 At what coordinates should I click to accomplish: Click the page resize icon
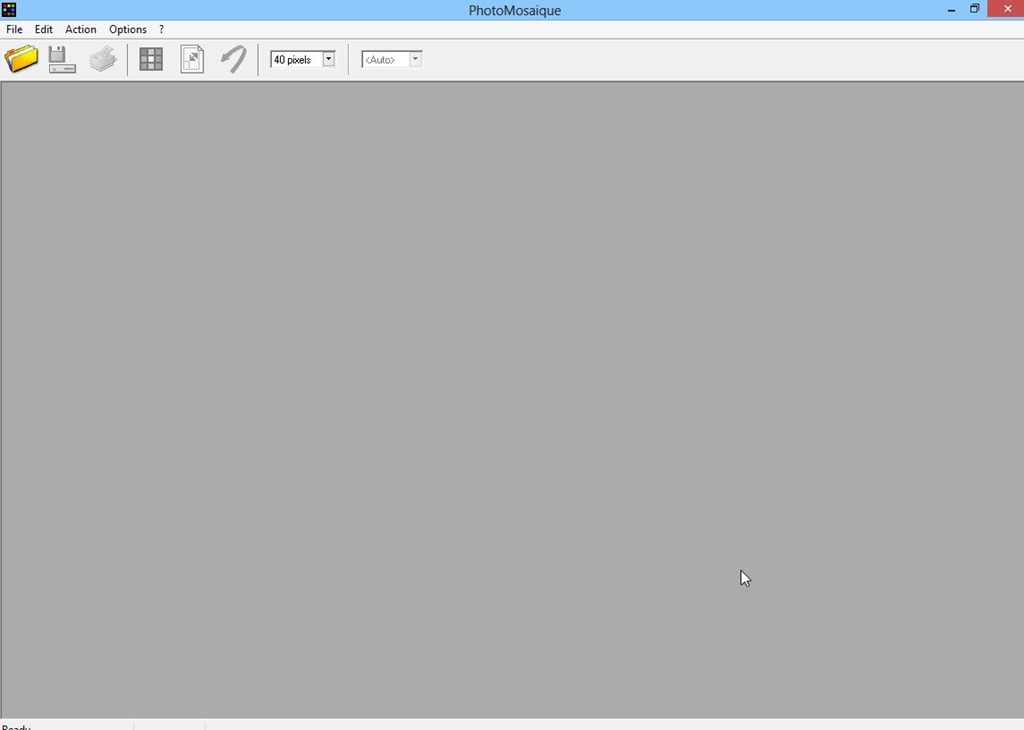click(x=192, y=59)
